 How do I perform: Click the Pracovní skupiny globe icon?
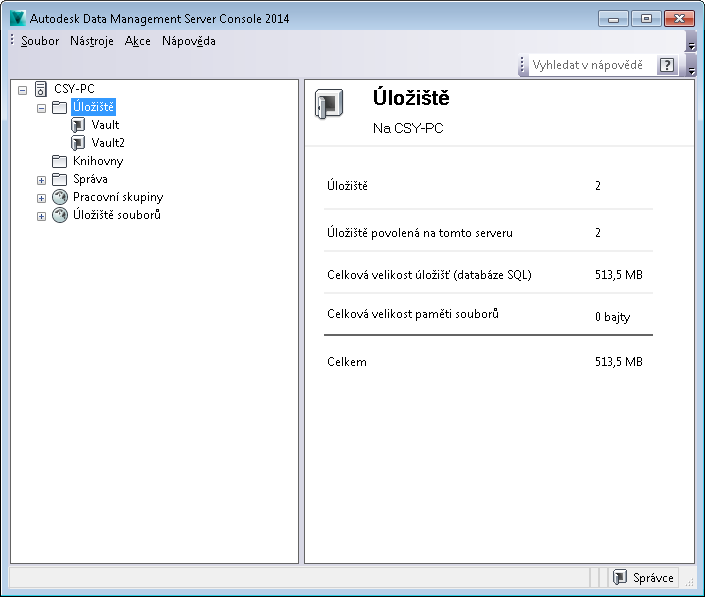60,197
